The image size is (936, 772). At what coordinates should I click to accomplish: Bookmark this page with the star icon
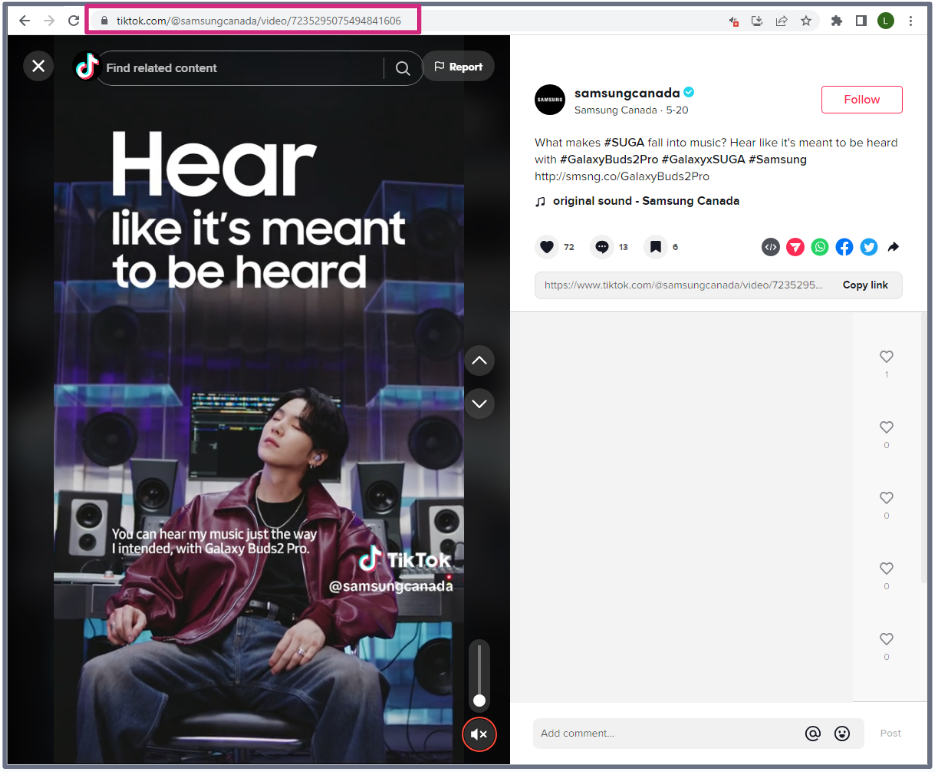pos(806,20)
